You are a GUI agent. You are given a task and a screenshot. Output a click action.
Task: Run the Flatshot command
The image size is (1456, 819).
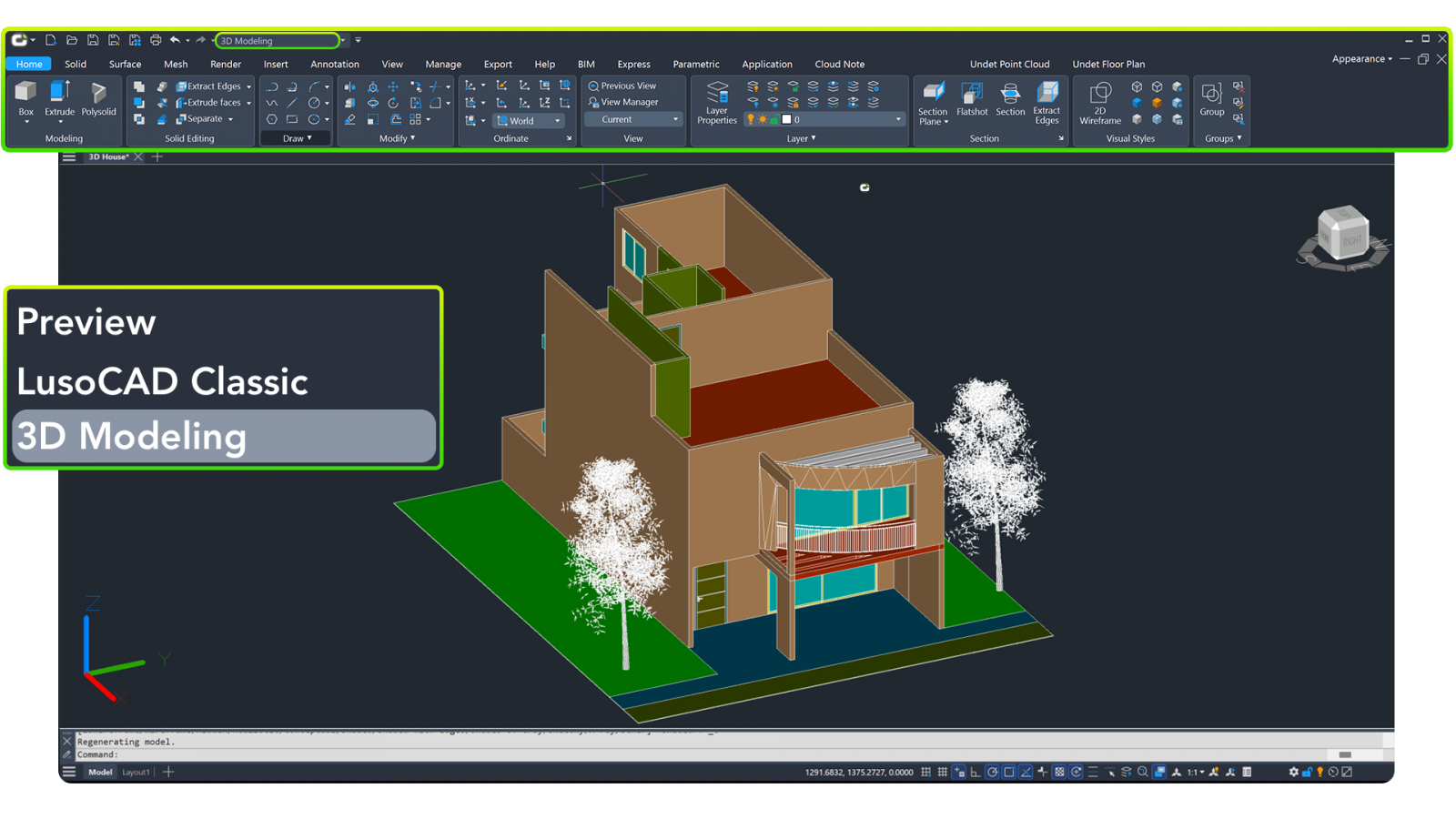972,99
